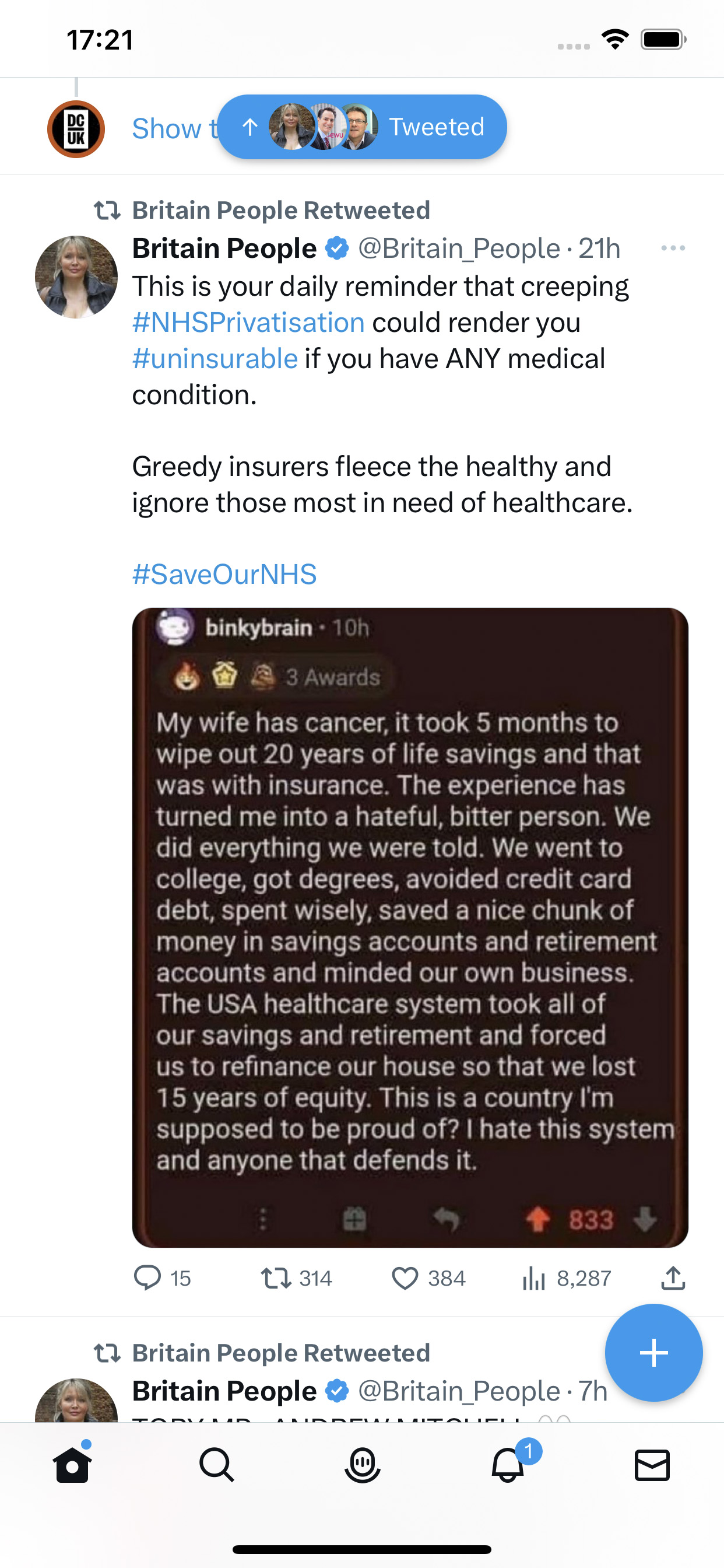The image size is (724, 1568).
Task: Open the DC UK account avatar
Action: [76, 129]
